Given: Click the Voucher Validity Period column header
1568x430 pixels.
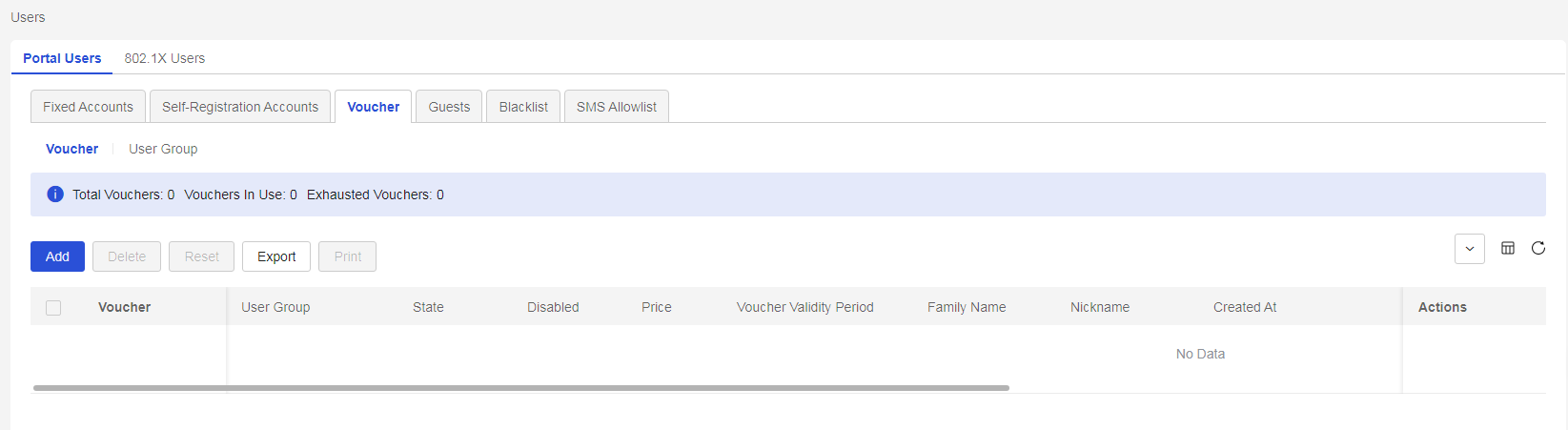Looking at the screenshot, I should tap(805, 307).
